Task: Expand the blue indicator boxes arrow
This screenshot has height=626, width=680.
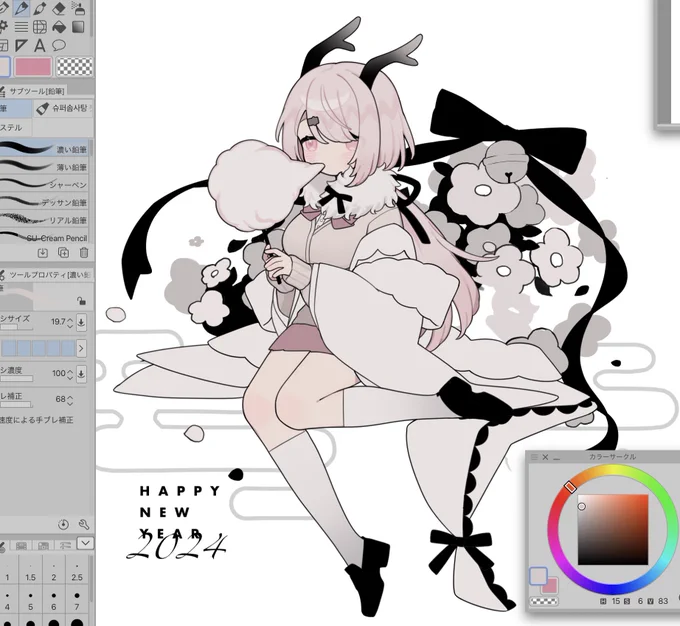Action: pos(81,348)
